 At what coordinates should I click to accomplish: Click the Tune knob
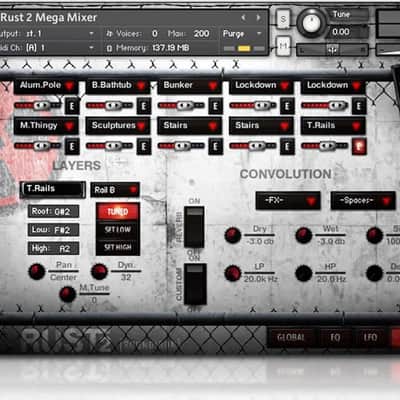311,23
